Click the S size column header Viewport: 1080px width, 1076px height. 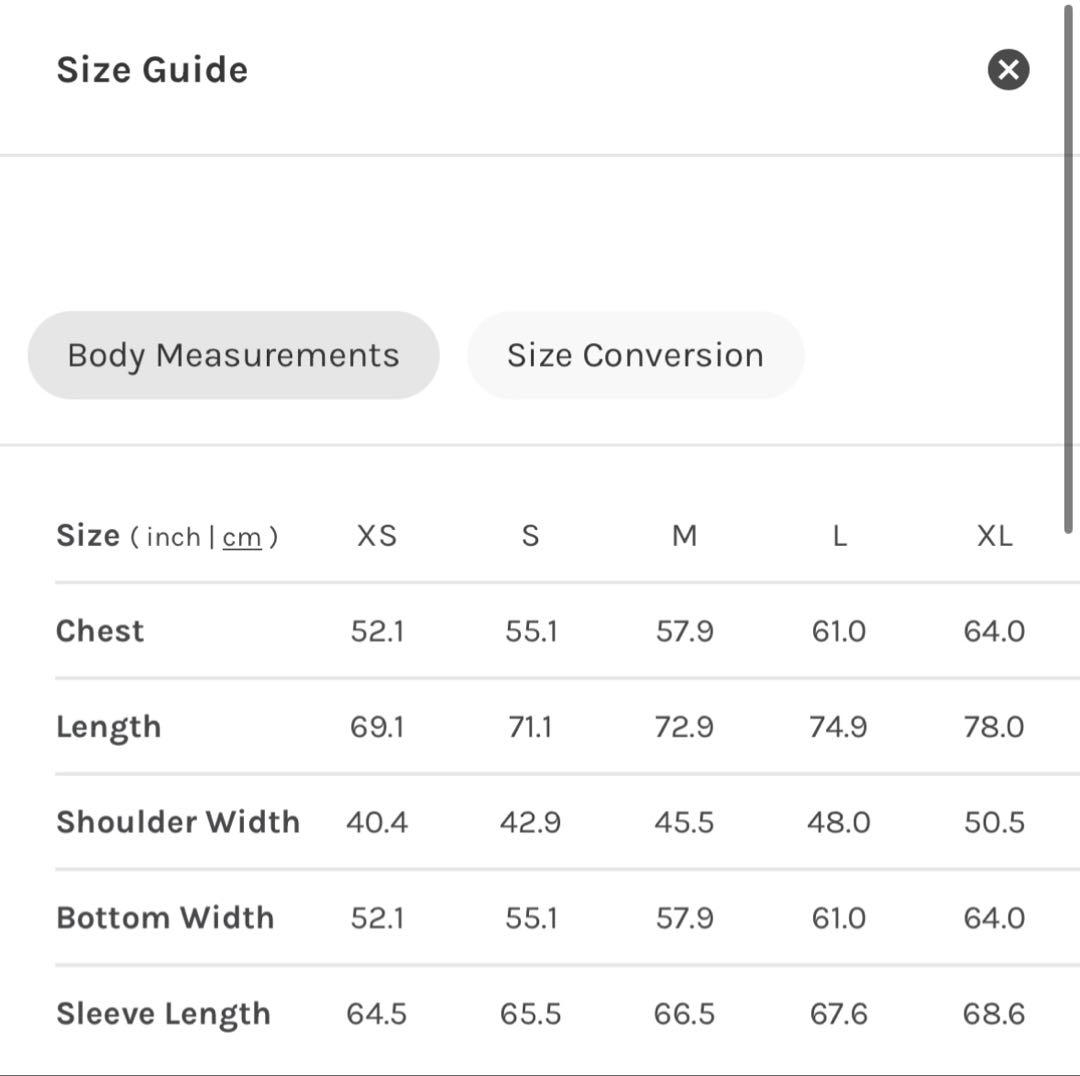[x=530, y=536]
